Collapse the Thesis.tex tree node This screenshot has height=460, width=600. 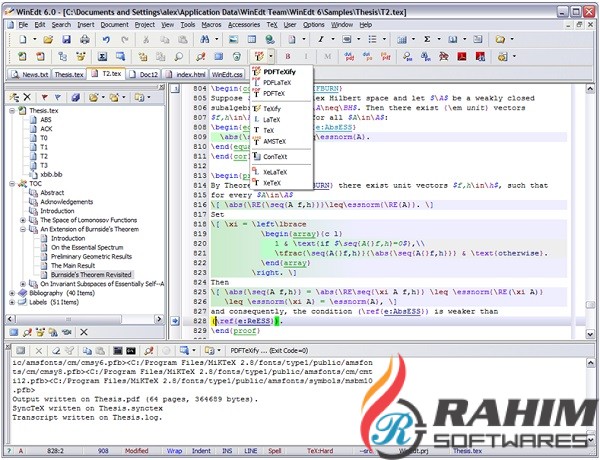click(12, 111)
